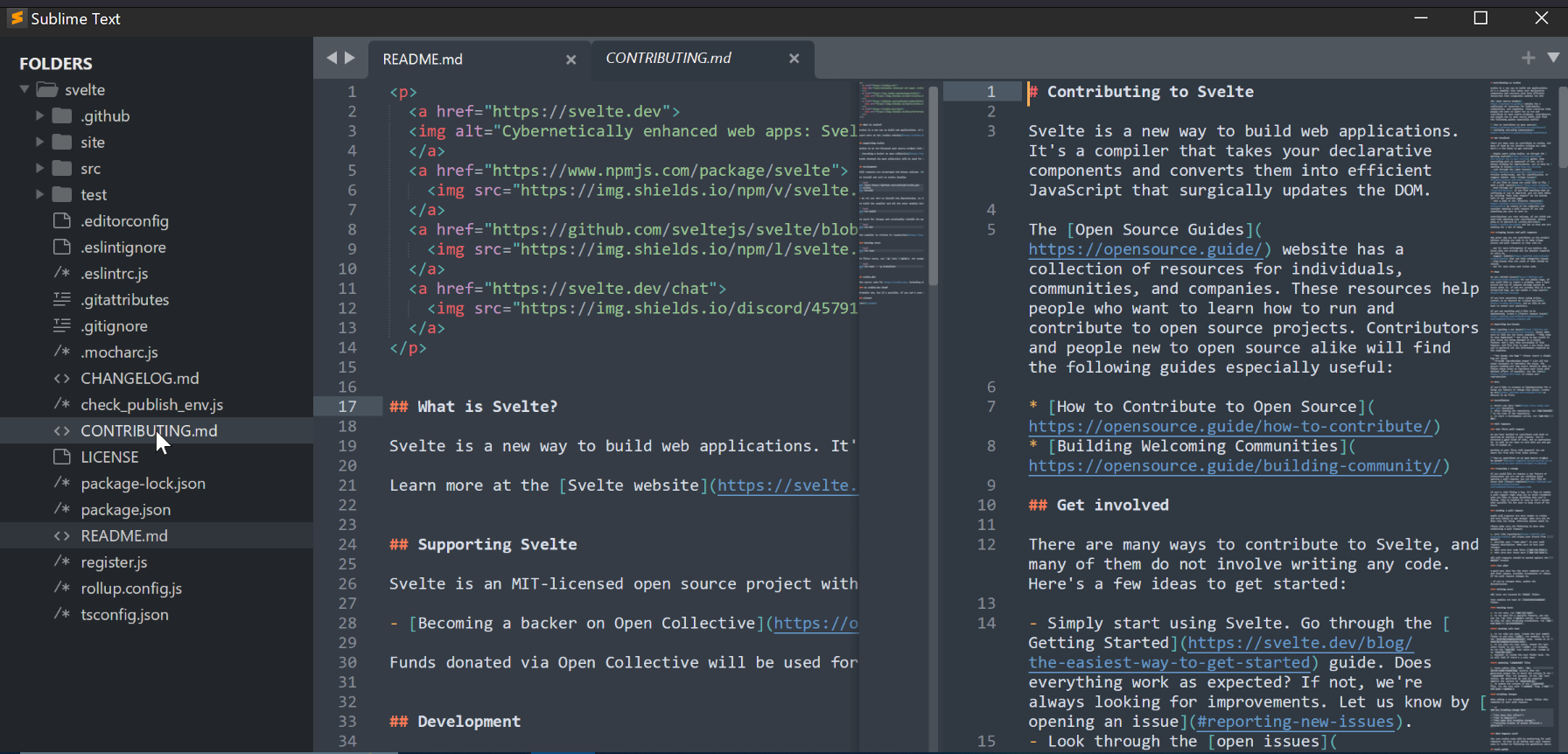Expand the src folder
The image size is (1568, 754).
pos(39,168)
